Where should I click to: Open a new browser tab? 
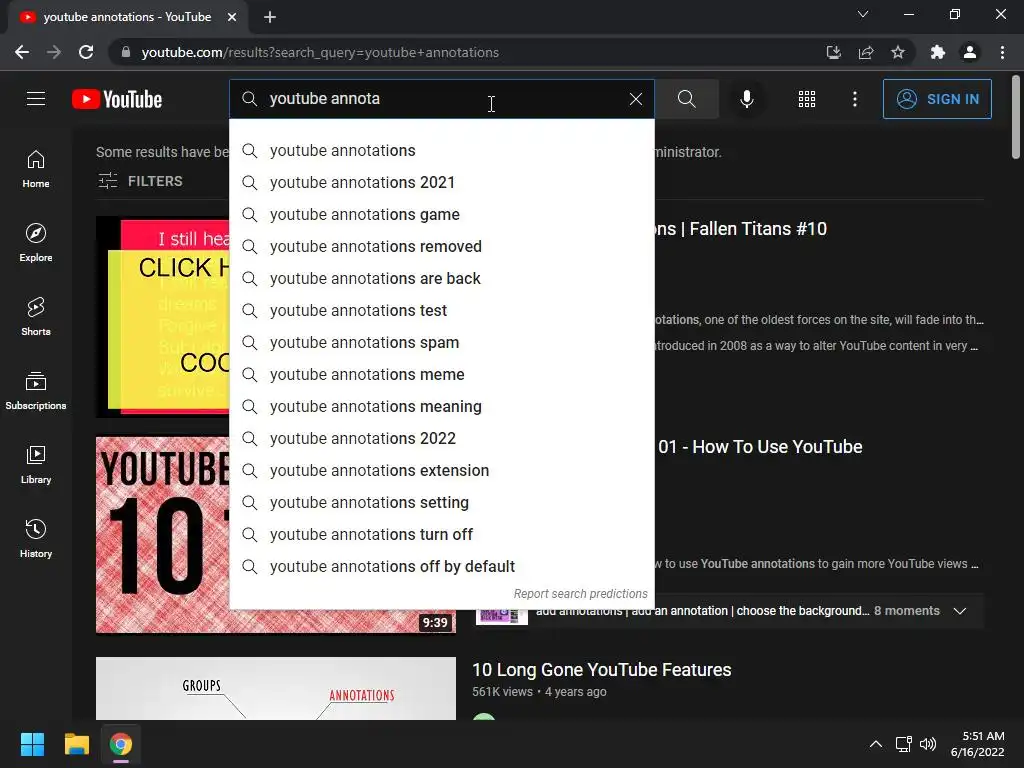(x=270, y=17)
